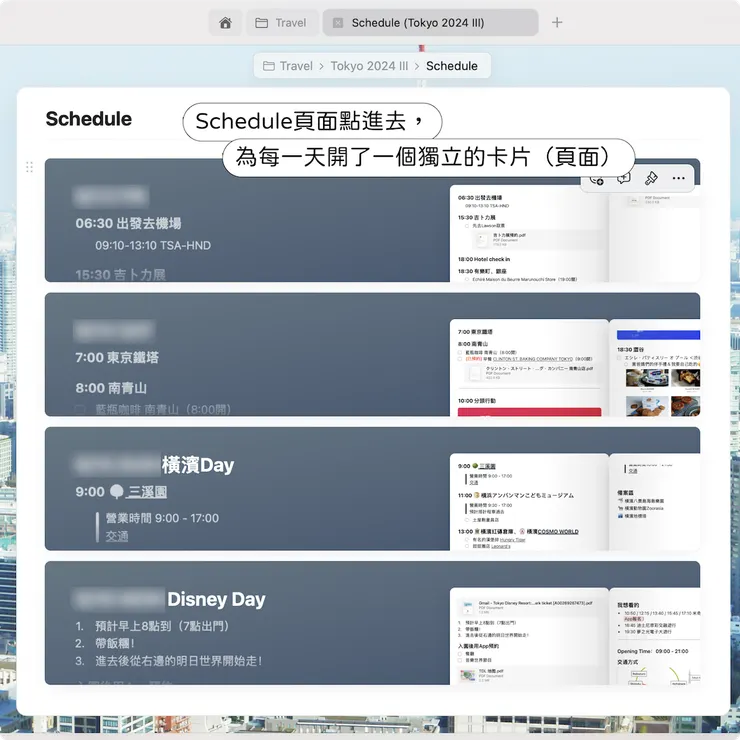The height and width of the screenshot is (740, 740).
Task: Open Travel in the breadcrumb
Action: coord(296,66)
